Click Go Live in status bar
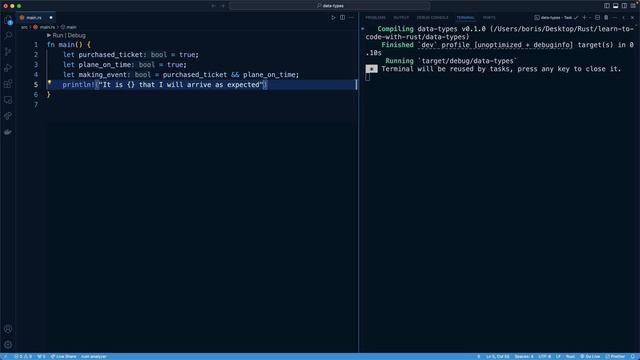 [590, 356]
